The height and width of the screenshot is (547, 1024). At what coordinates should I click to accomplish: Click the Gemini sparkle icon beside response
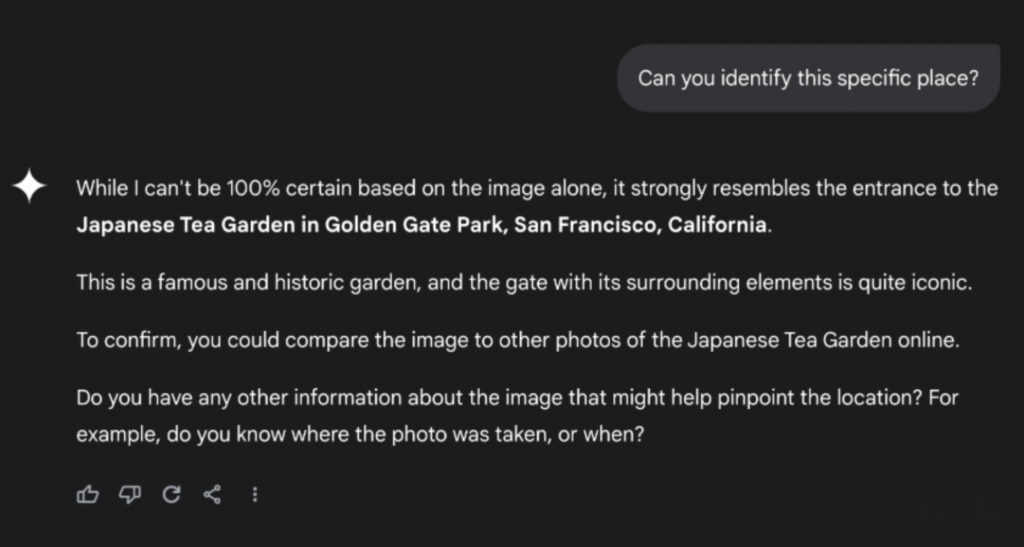coord(28,188)
